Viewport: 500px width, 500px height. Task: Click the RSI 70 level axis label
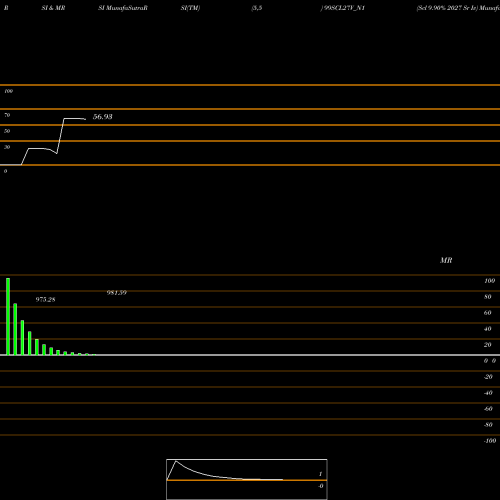(x=7, y=115)
